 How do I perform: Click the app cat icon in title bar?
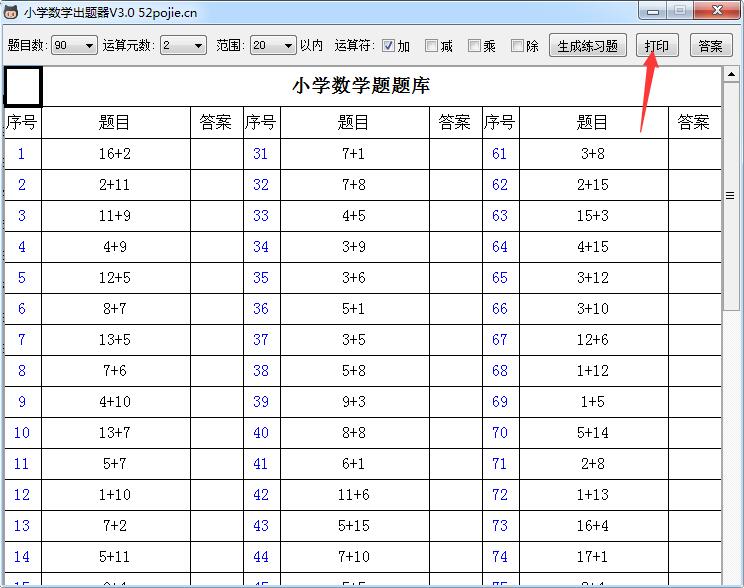[11, 12]
